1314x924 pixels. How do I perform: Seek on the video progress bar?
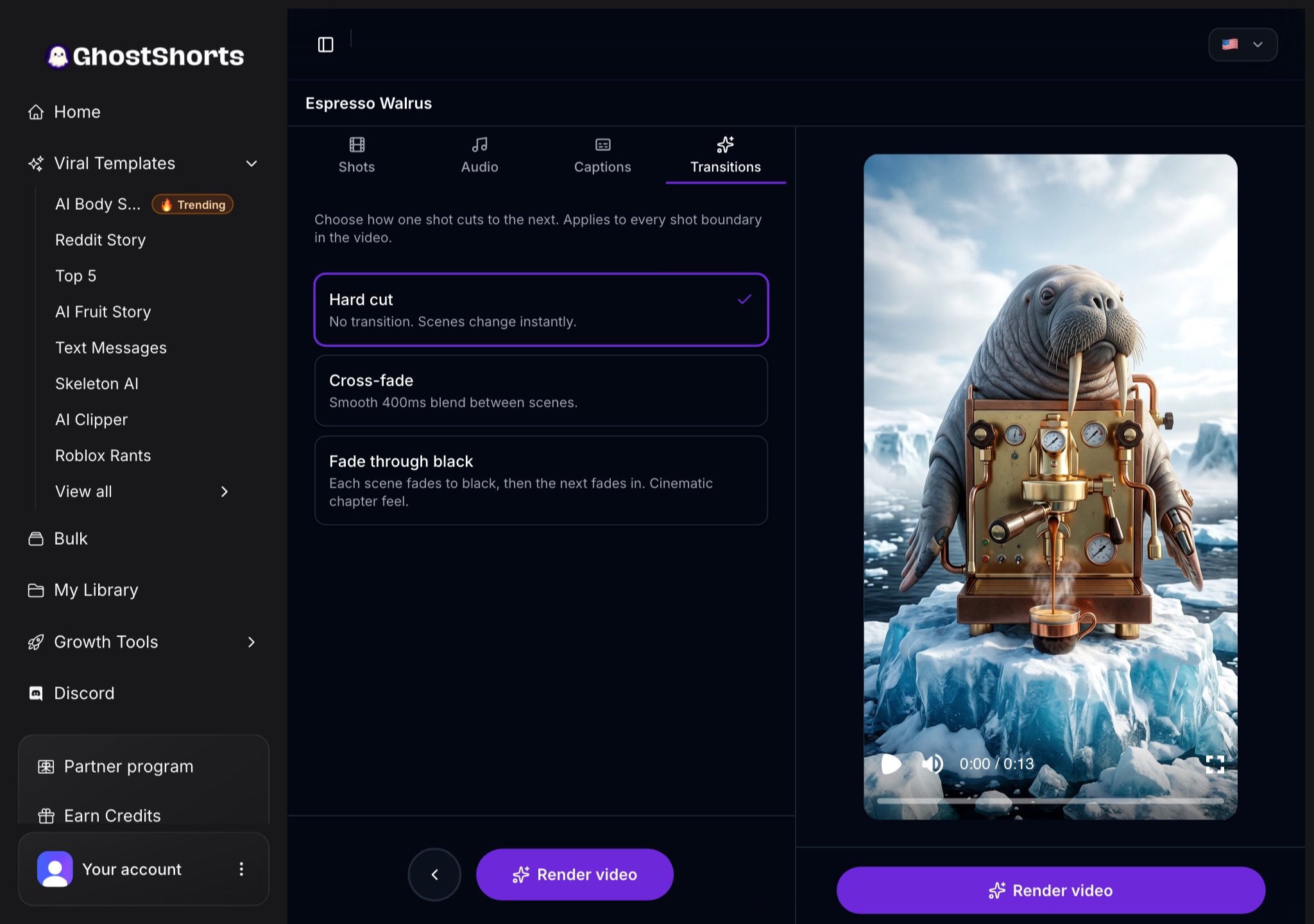[x=1050, y=801]
